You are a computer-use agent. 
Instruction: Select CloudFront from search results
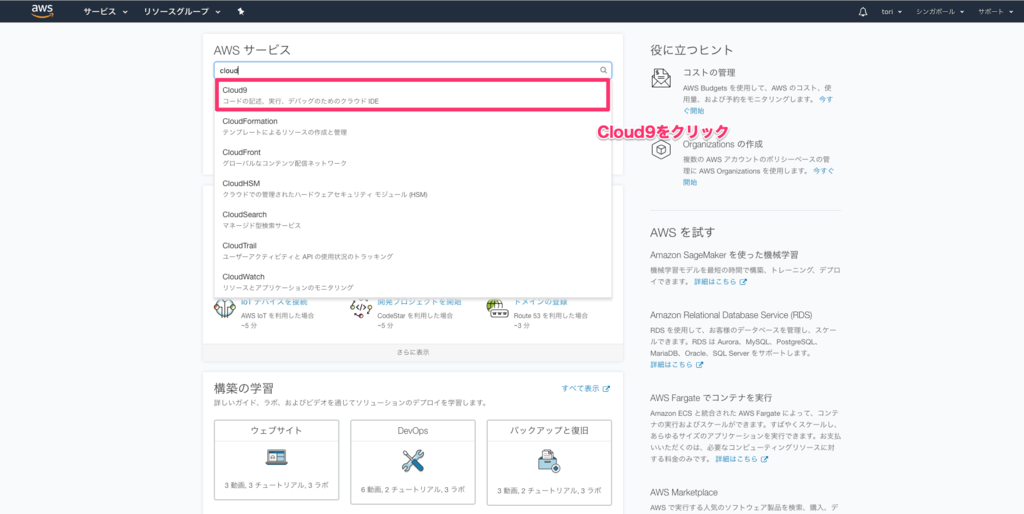412,157
